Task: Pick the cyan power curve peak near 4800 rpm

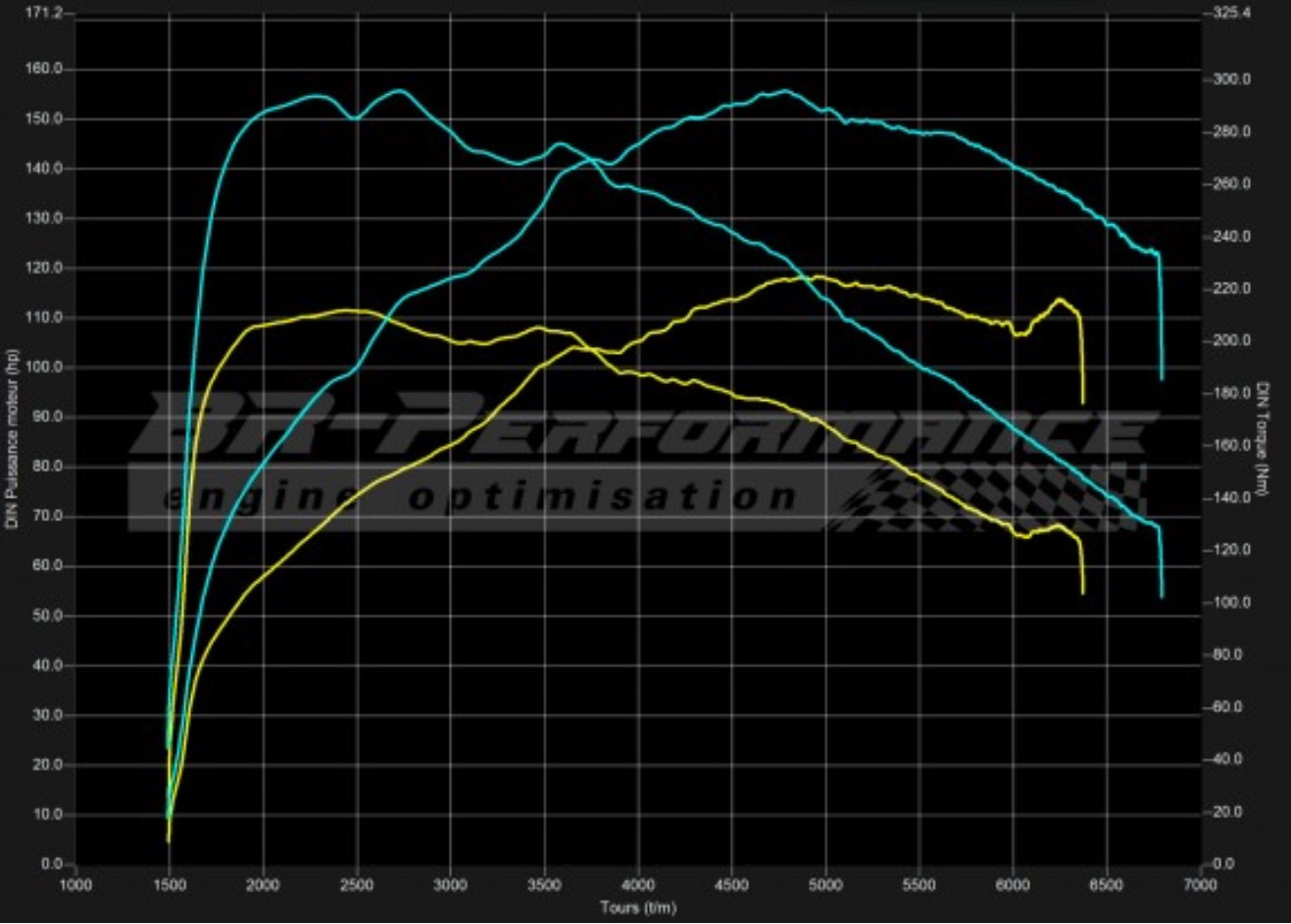Action: [x=784, y=91]
